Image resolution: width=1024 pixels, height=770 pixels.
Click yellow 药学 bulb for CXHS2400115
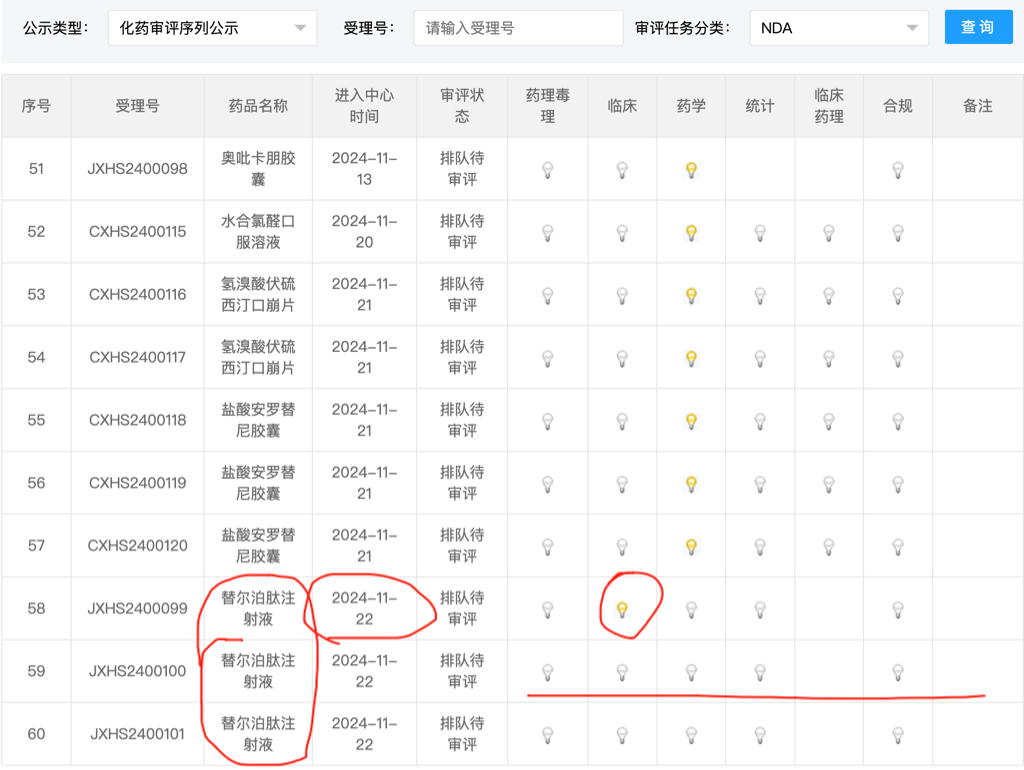click(x=691, y=233)
